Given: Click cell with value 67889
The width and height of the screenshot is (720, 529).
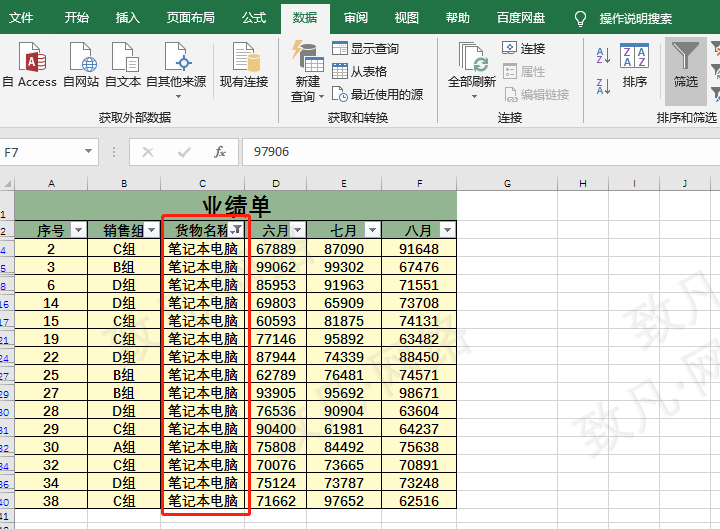Looking at the screenshot, I should pos(276,249).
